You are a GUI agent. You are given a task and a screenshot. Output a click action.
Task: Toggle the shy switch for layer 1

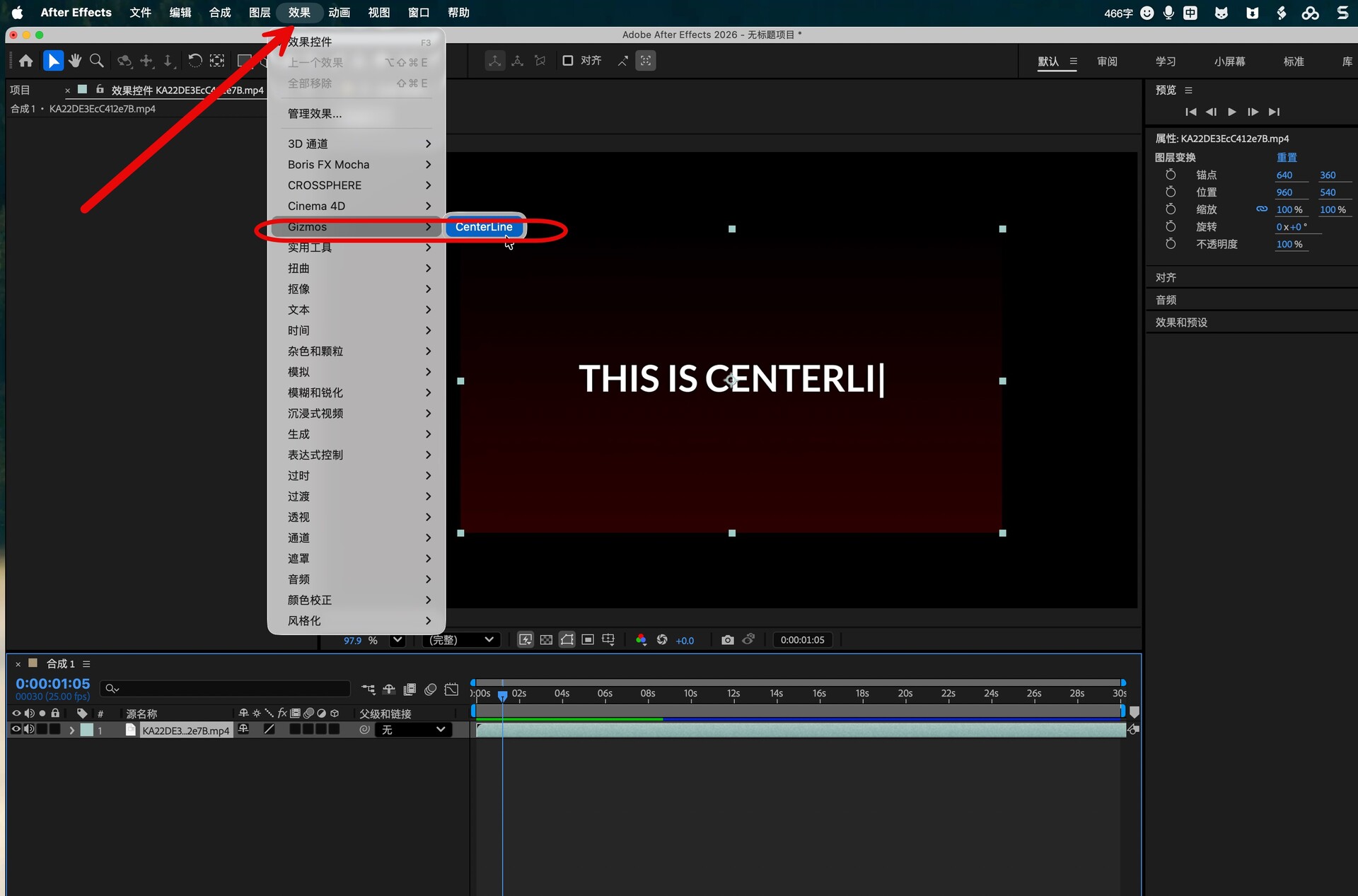pyautogui.click(x=243, y=729)
